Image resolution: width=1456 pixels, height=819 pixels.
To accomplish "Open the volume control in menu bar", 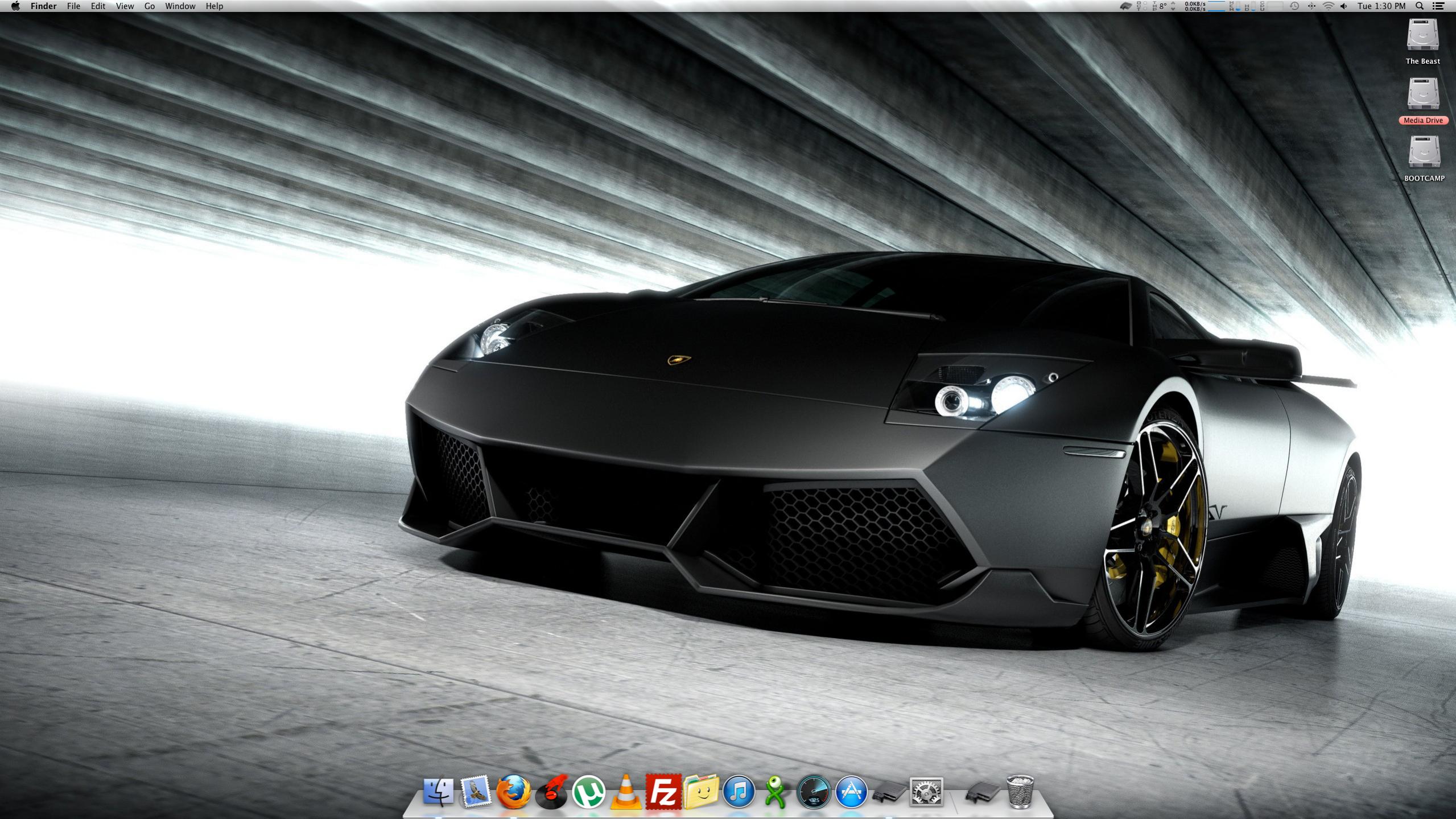I will pyautogui.click(x=1344, y=6).
